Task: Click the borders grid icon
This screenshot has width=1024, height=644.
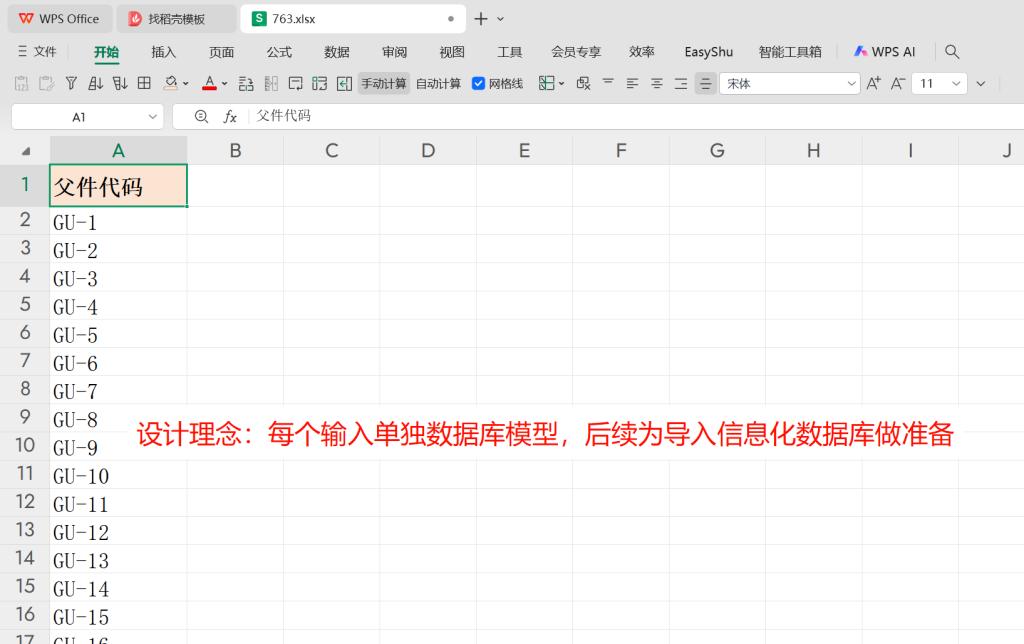Action: click(144, 83)
